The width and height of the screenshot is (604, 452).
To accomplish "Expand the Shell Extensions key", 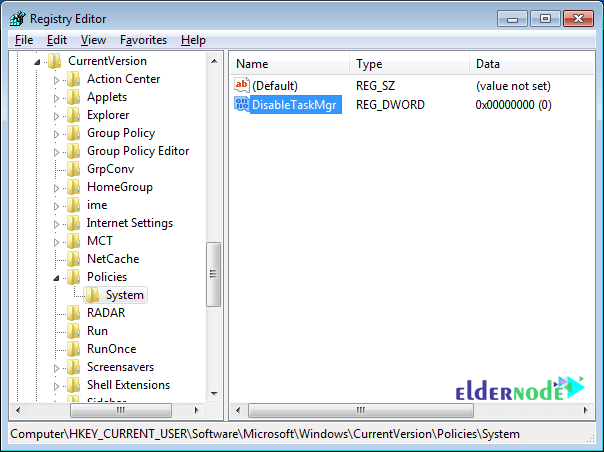I will tap(56, 385).
